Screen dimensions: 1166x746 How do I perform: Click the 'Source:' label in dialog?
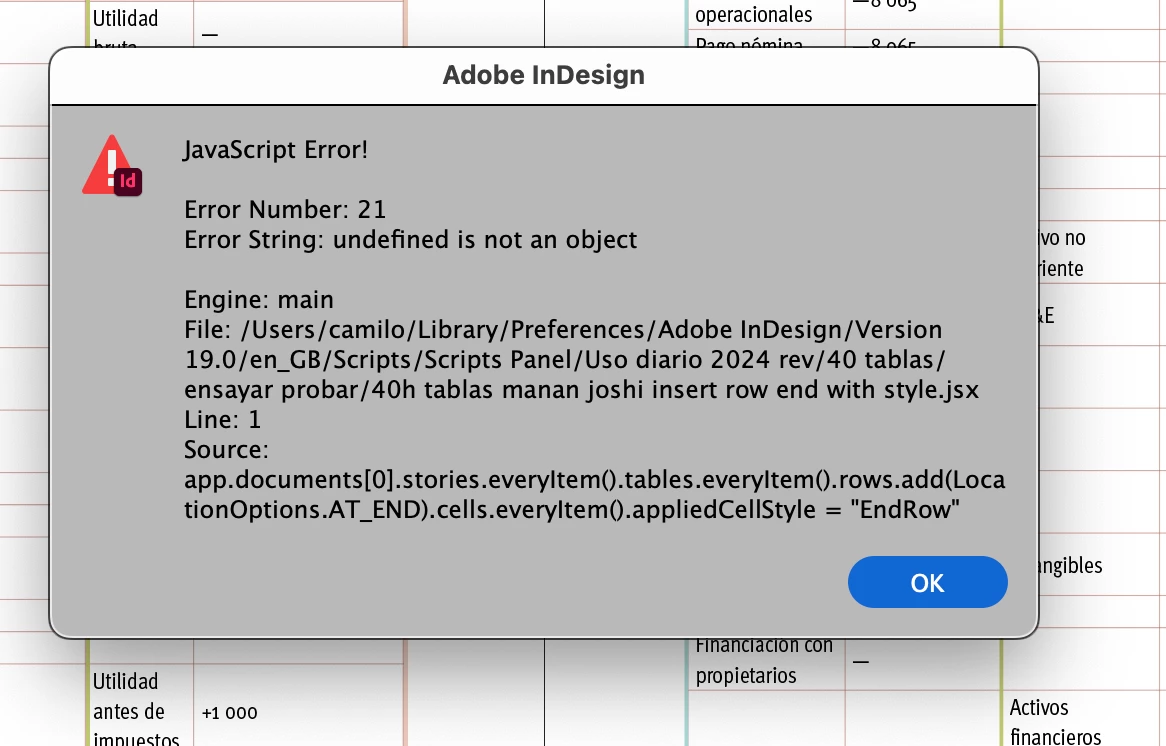pyautogui.click(x=226, y=449)
